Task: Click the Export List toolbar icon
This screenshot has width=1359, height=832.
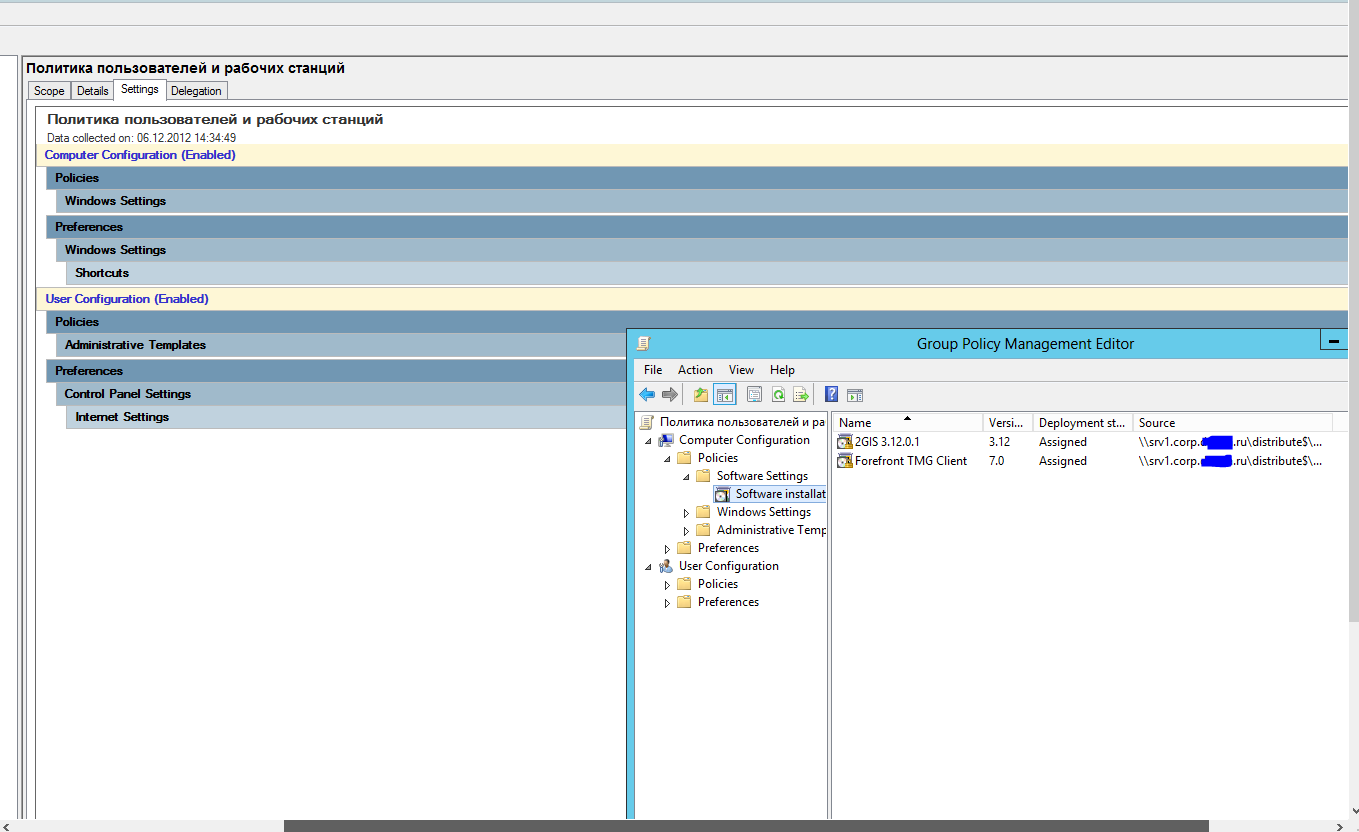Action: [x=801, y=395]
